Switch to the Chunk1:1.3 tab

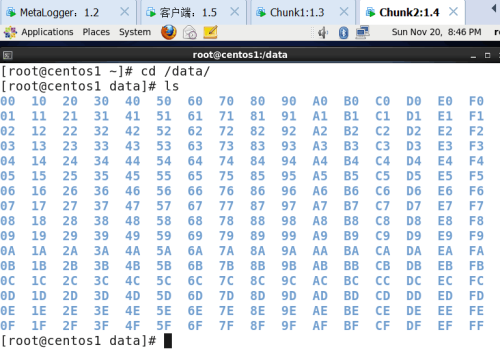coord(303,13)
